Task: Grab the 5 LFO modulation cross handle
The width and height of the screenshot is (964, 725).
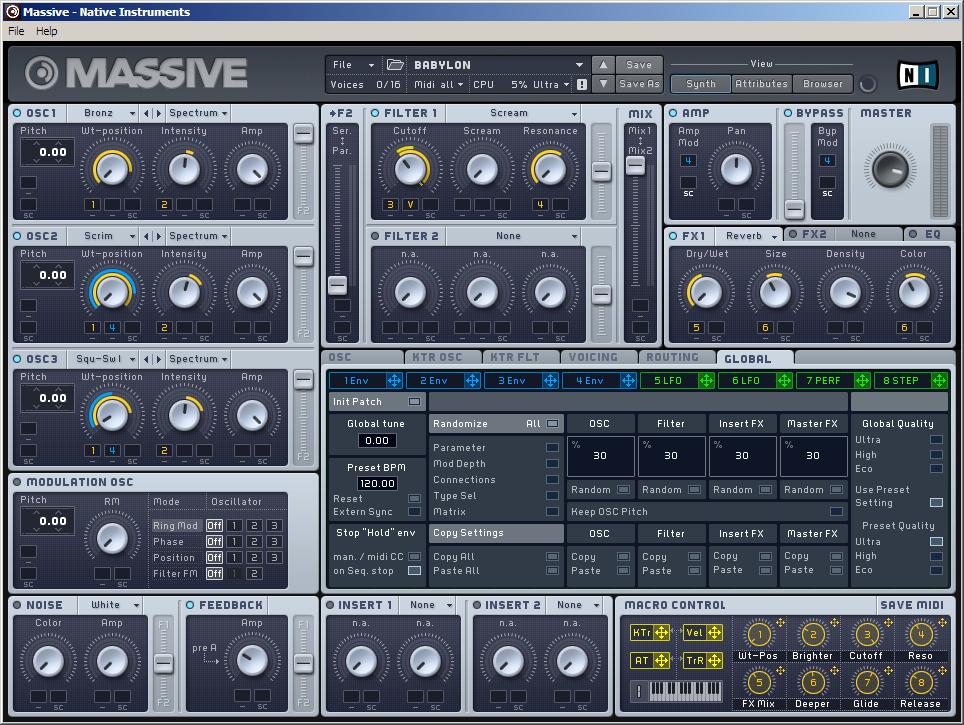Action: pos(706,381)
